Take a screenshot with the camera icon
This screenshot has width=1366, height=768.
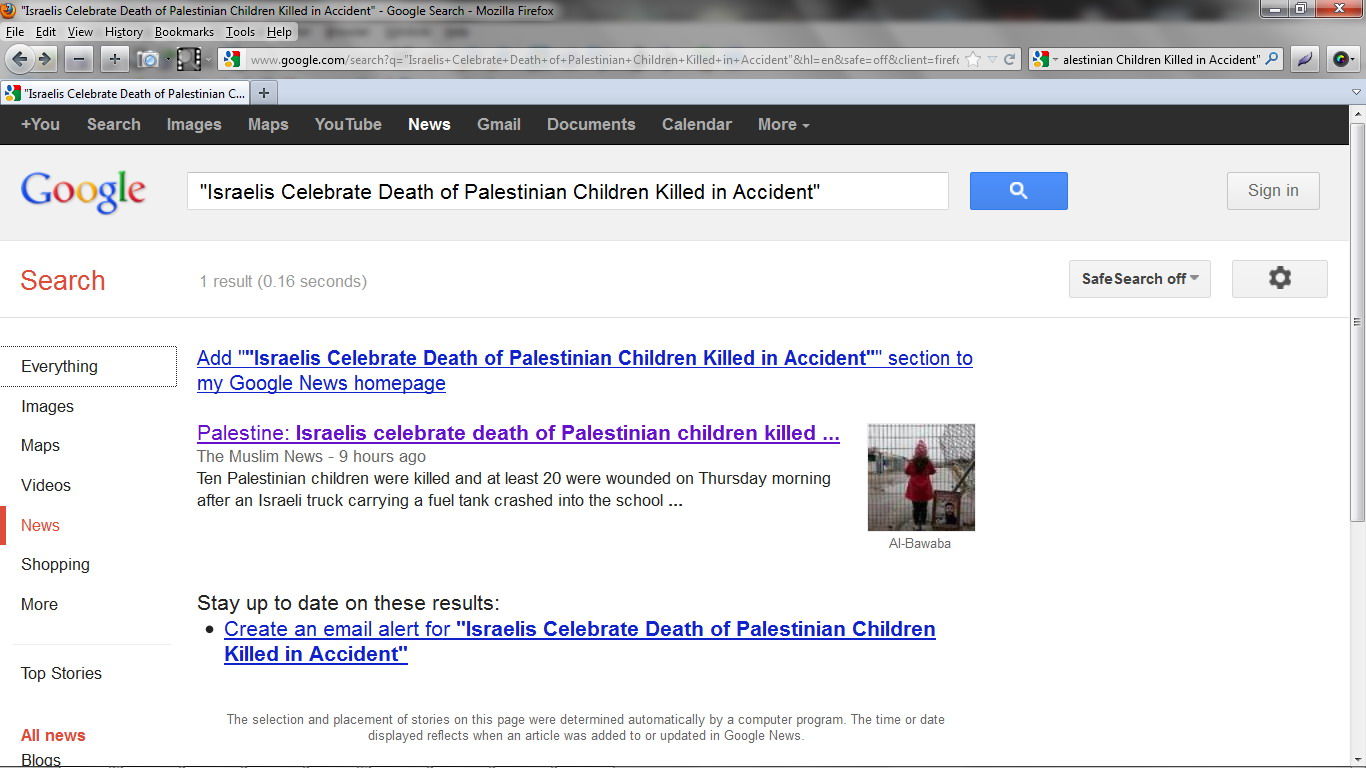(x=148, y=59)
